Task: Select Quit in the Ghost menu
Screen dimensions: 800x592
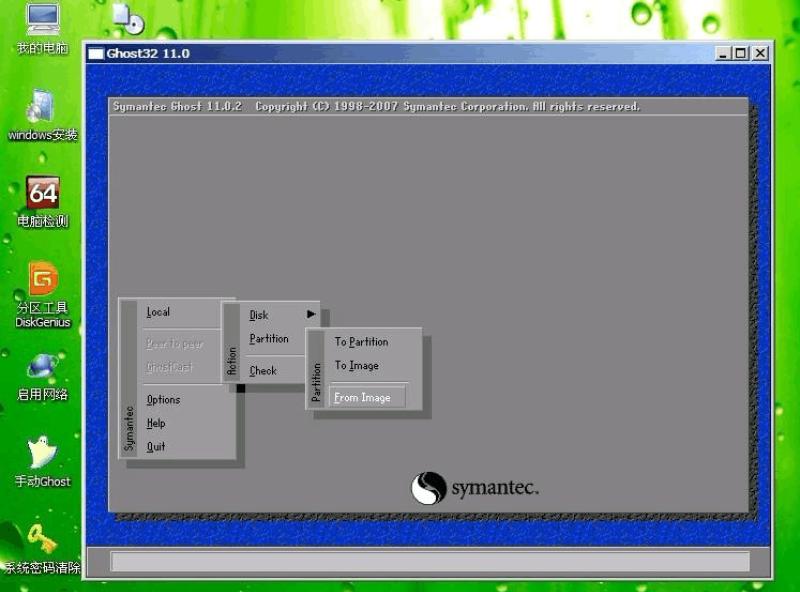Action: pyautogui.click(x=156, y=447)
